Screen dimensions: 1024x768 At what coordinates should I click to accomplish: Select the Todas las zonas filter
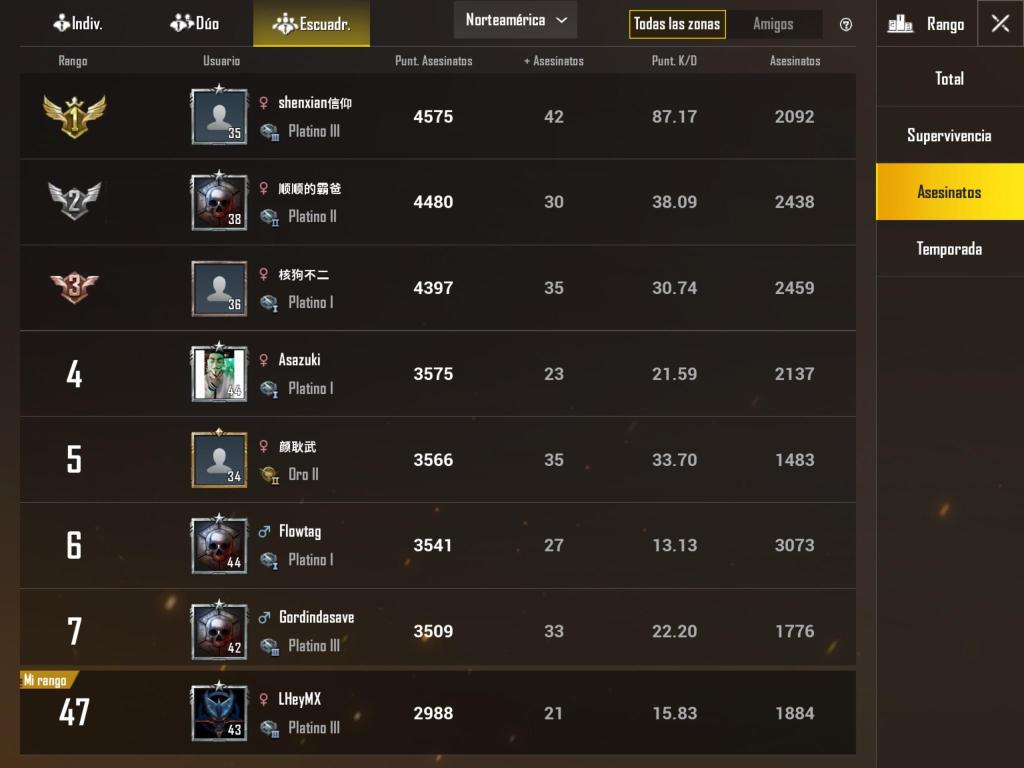[677, 24]
